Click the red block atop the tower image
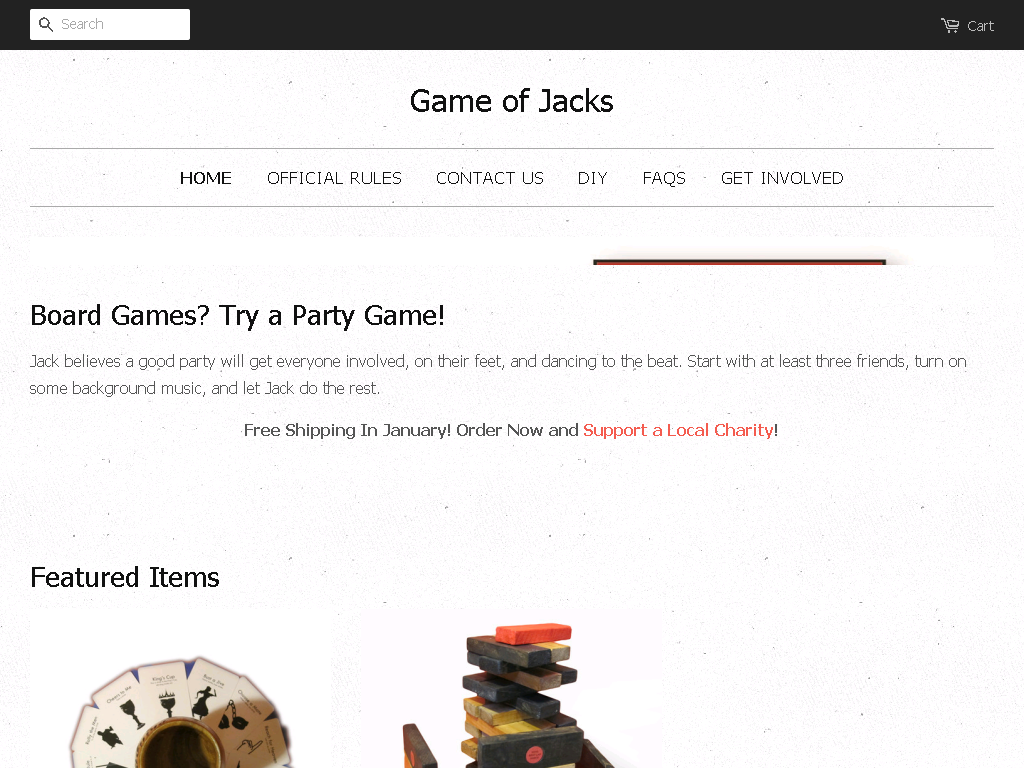Viewport: 1024px width, 768px height. (534, 633)
